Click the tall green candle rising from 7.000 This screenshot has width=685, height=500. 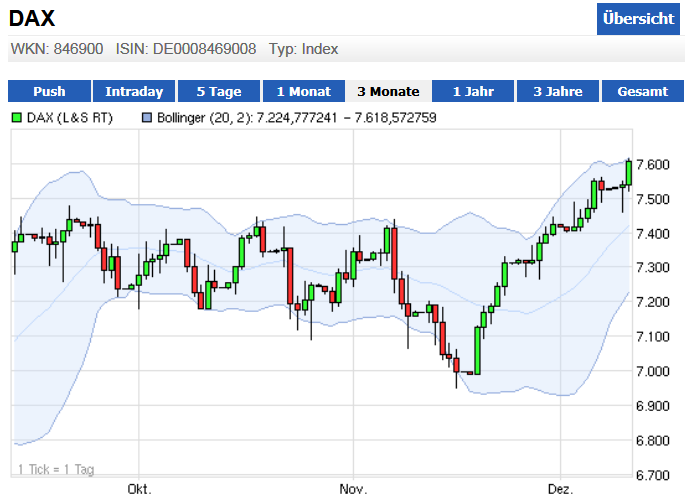pyautogui.click(x=477, y=351)
